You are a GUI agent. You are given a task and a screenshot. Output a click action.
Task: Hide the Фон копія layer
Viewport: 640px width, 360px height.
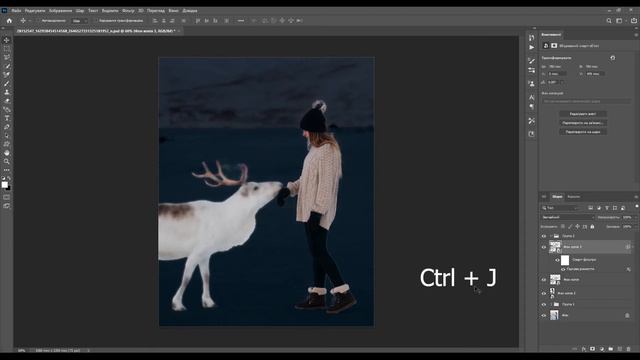[x=544, y=280]
